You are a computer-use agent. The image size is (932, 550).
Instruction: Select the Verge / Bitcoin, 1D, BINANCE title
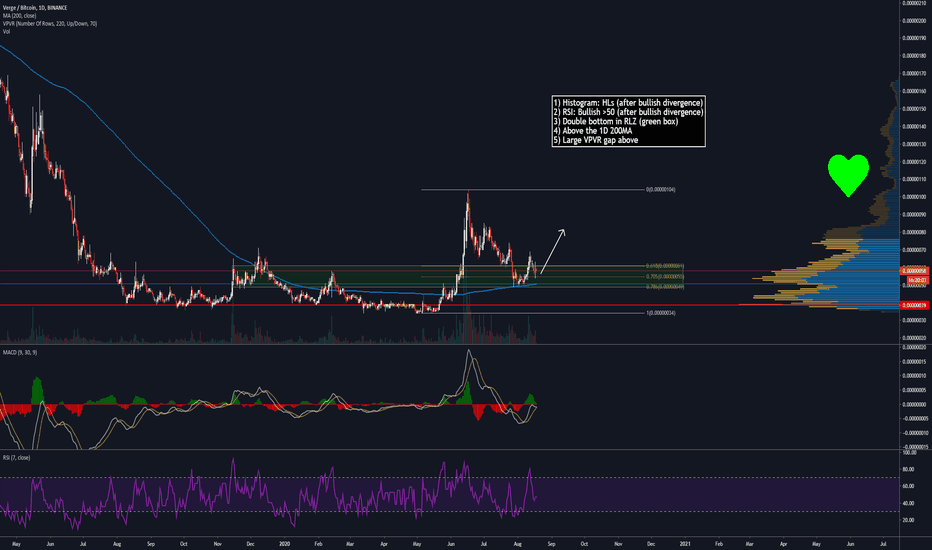pos(35,8)
